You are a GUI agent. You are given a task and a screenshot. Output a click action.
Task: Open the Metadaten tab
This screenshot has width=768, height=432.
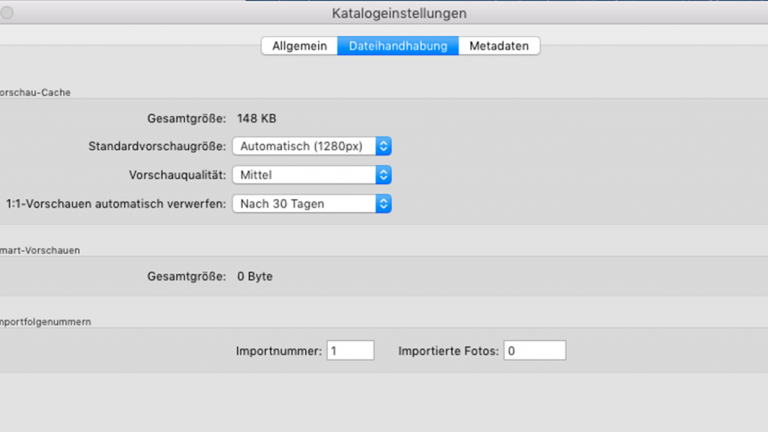499,46
